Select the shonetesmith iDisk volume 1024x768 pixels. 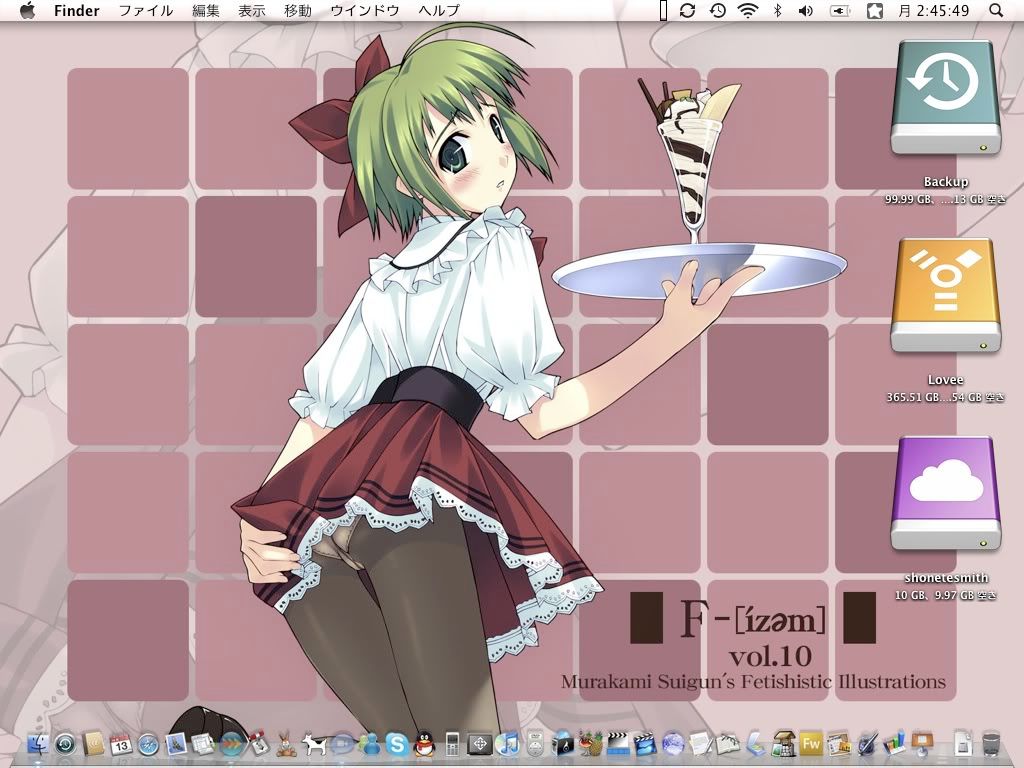(x=946, y=494)
